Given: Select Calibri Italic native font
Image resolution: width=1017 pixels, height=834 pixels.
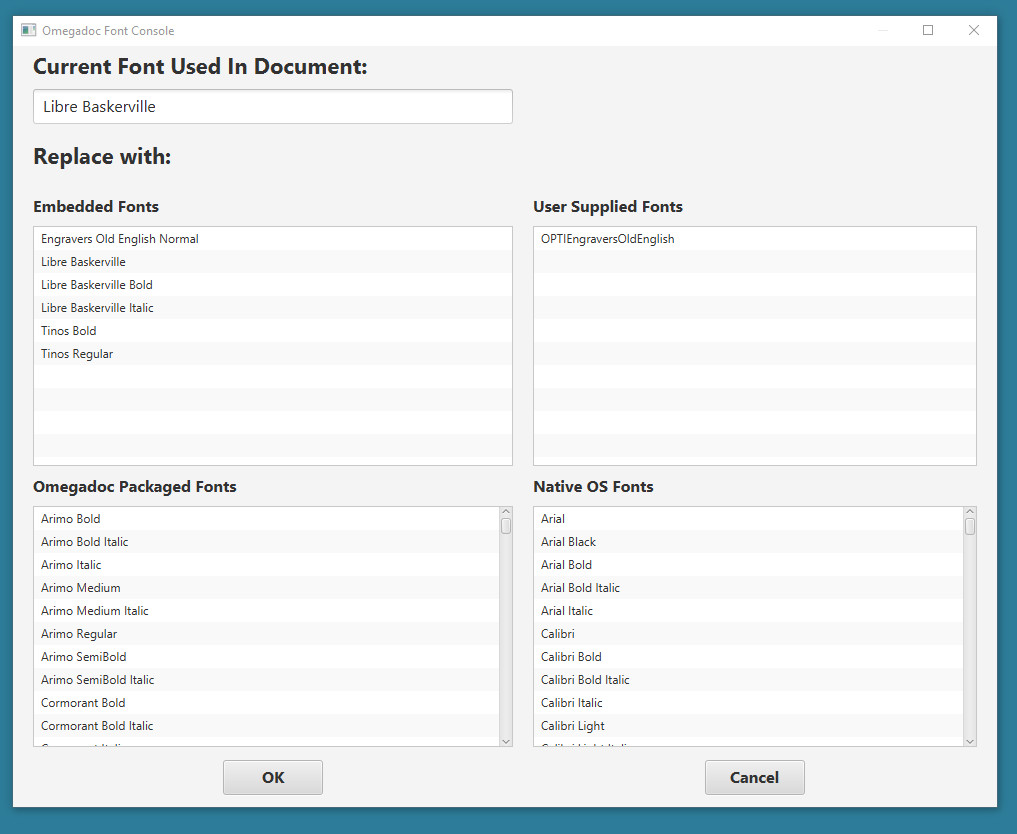Looking at the screenshot, I should tap(749, 703).
